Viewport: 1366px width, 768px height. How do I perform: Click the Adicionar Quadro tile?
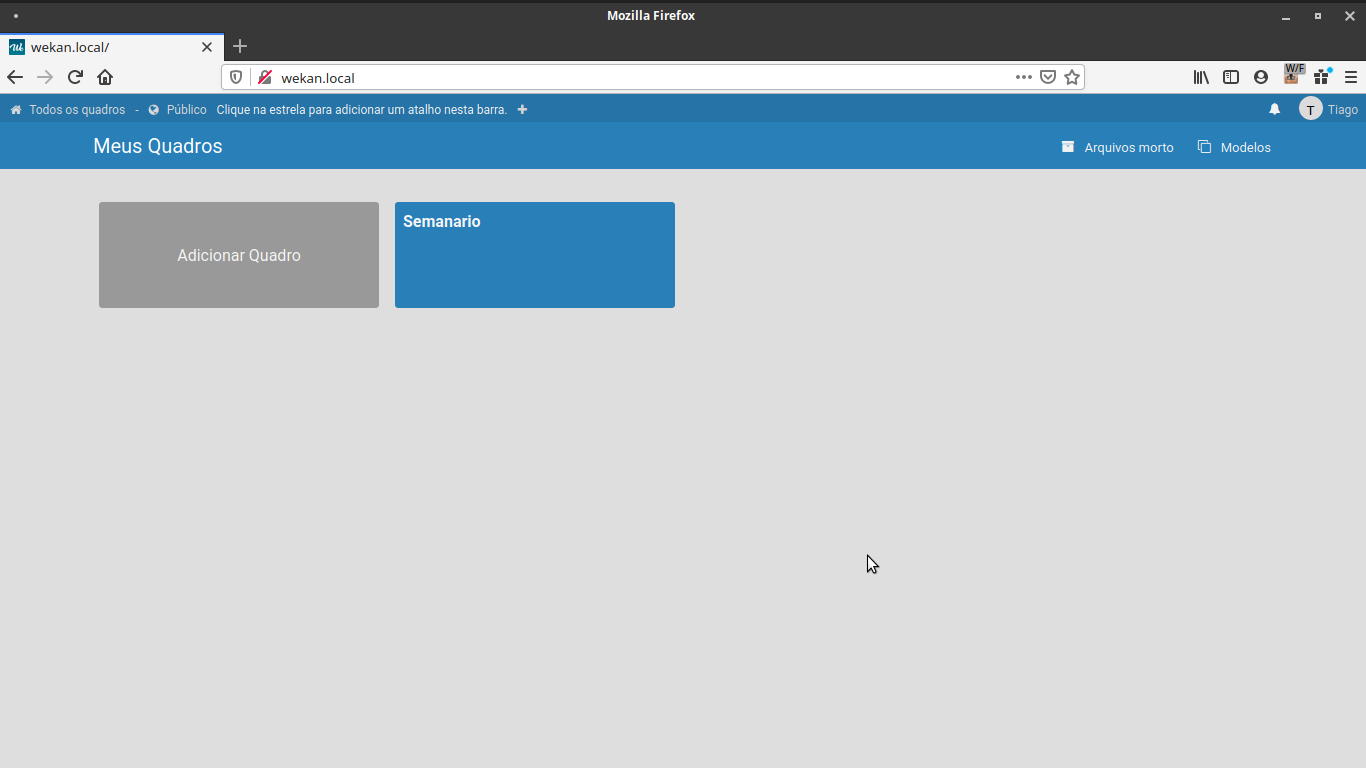point(238,255)
